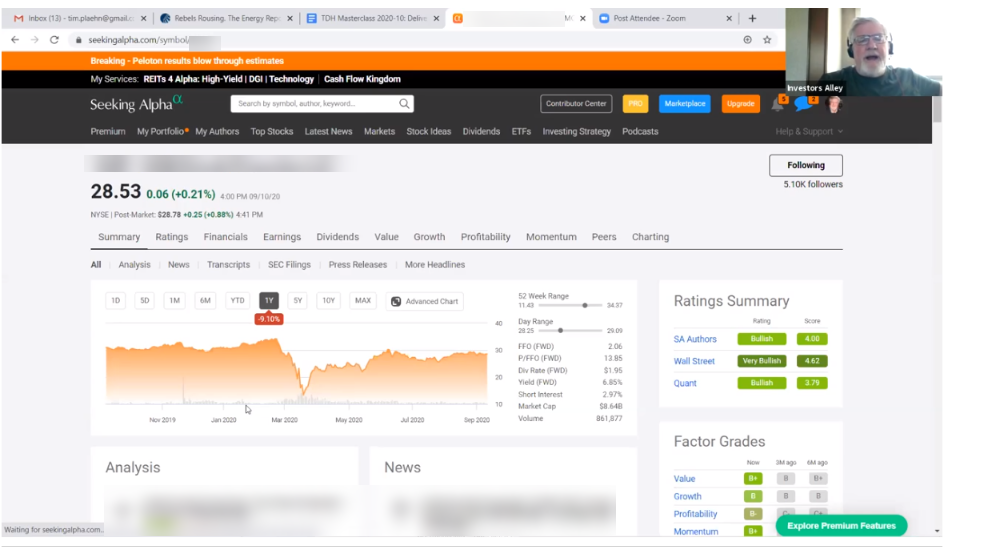Open a new browser tab
Screen dimensions: 997x557
(x=753, y=18)
